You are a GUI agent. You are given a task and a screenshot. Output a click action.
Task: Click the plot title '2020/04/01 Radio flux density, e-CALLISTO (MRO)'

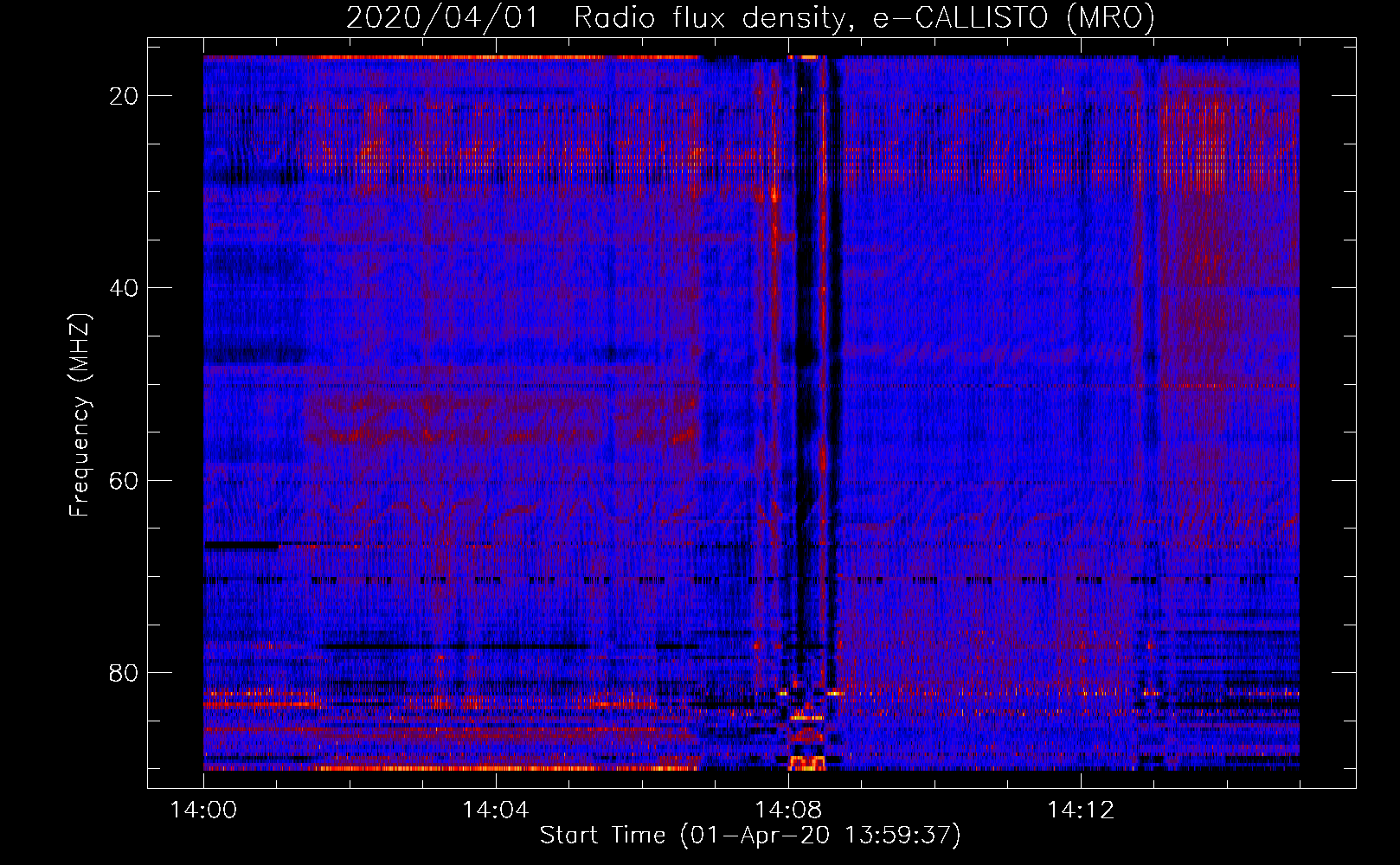coord(750,17)
